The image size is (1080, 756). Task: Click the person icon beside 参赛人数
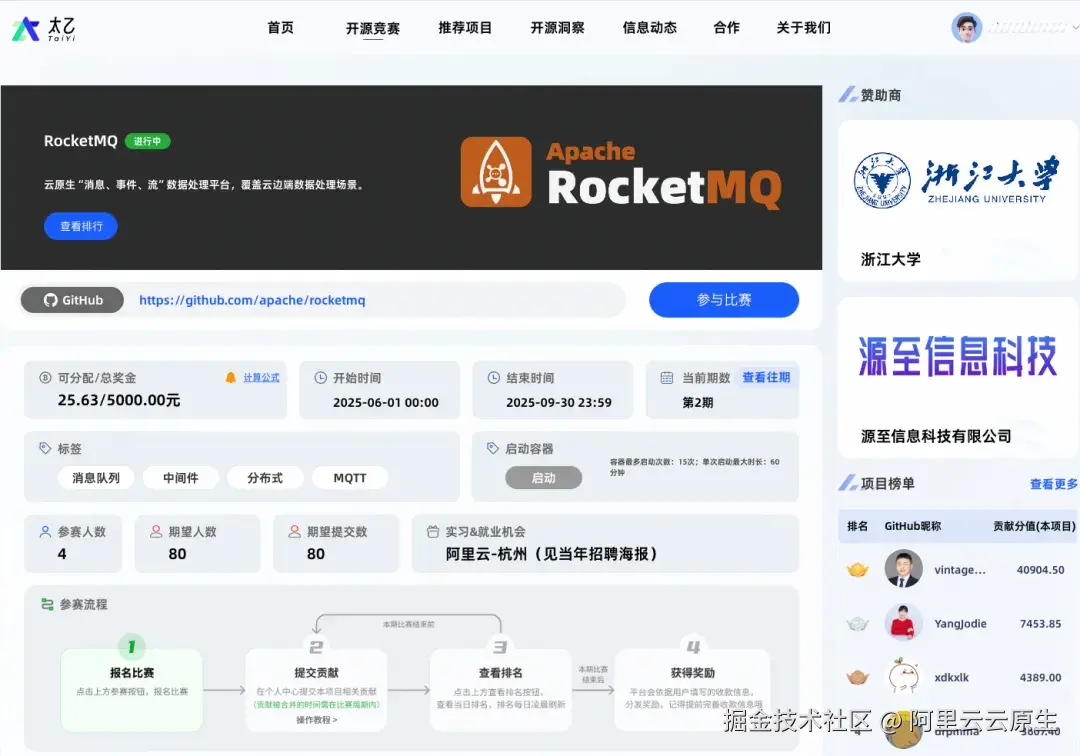pyautogui.click(x=45, y=532)
